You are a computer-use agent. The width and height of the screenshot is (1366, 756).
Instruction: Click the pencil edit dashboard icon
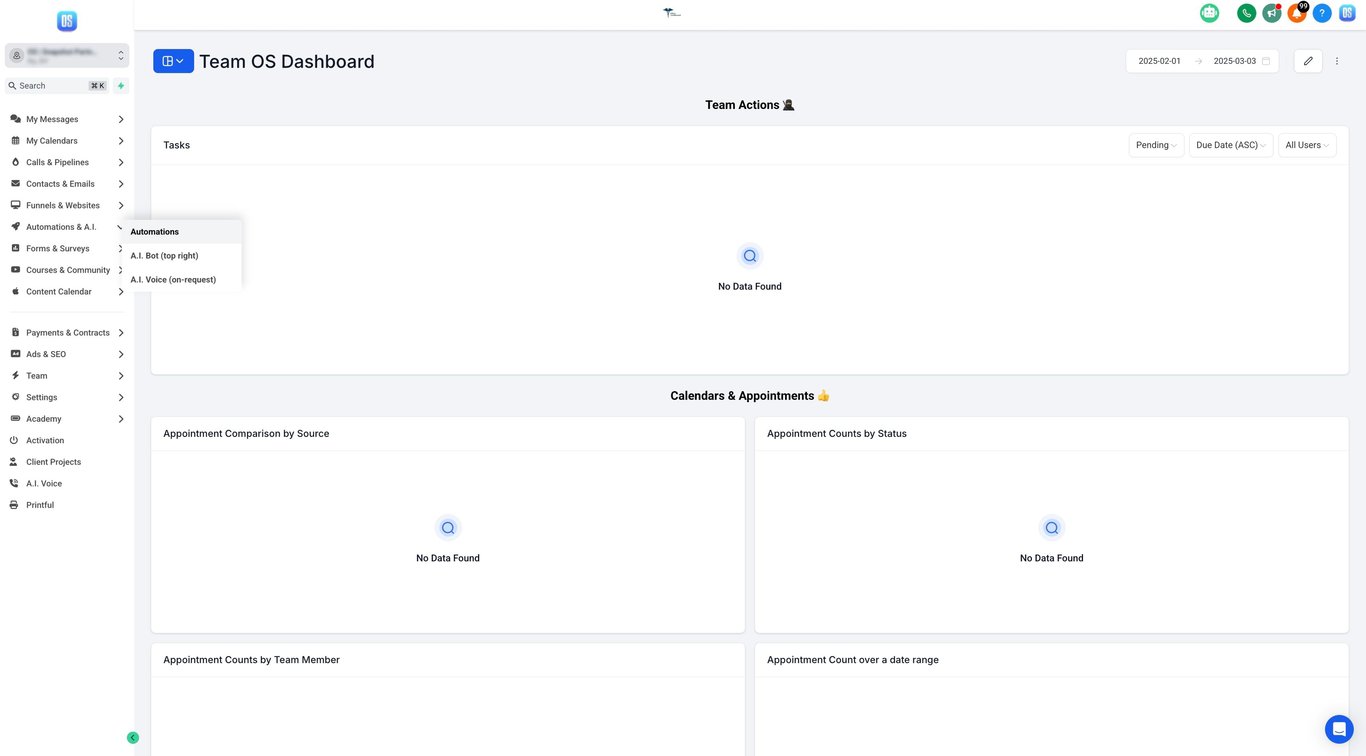[x=1308, y=61]
